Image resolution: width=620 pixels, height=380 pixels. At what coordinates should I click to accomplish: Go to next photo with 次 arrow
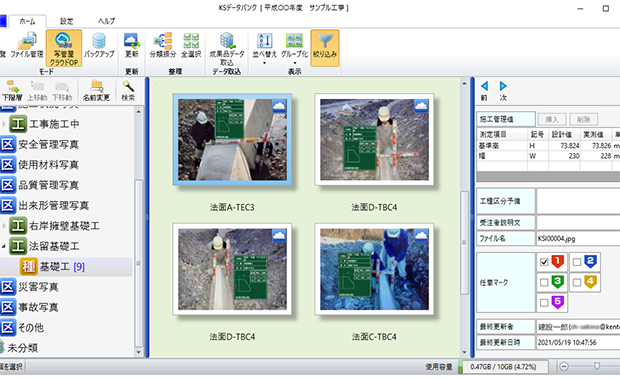coord(503,91)
